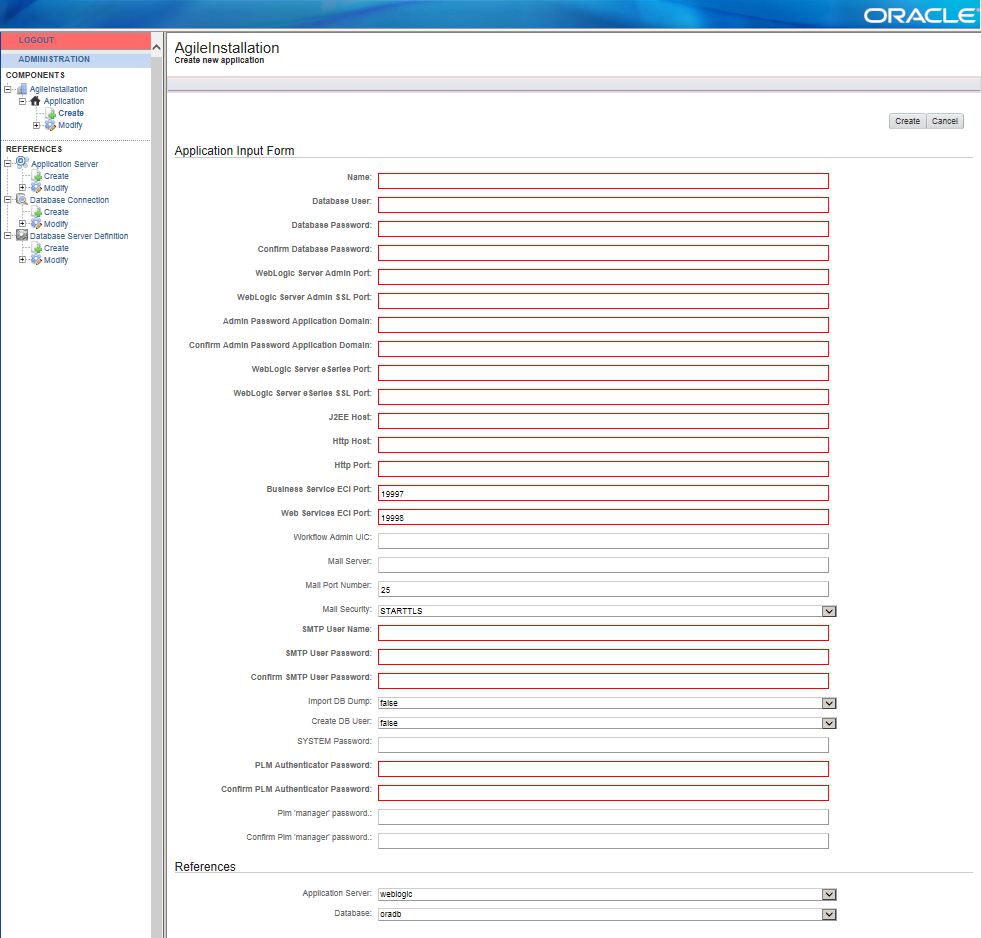Click the Modify icon under Application Server
This screenshot has height=938, width=982.
tap(36, 188)
